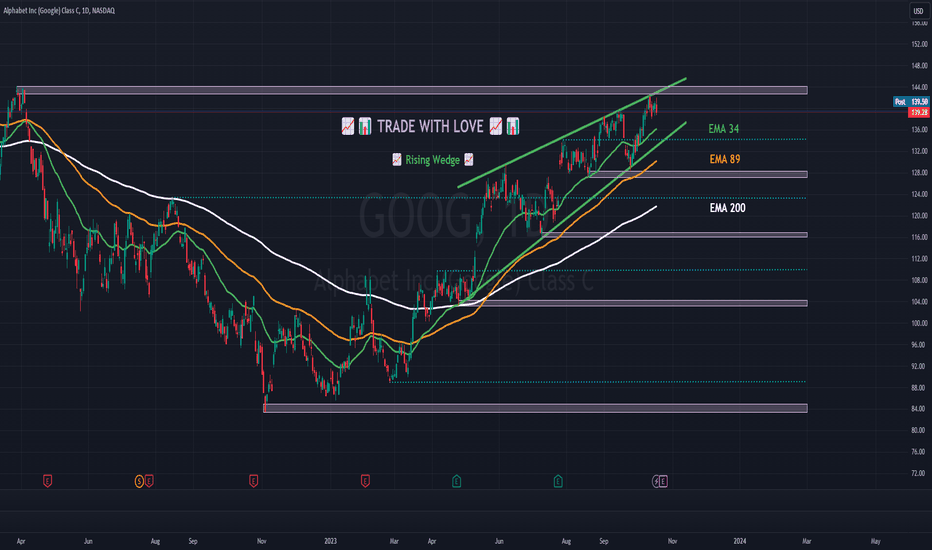Select the 'Rising Wedge' text annotation
Screen dimensions: 932x550
pyautogui.click(x=433, y=159)
